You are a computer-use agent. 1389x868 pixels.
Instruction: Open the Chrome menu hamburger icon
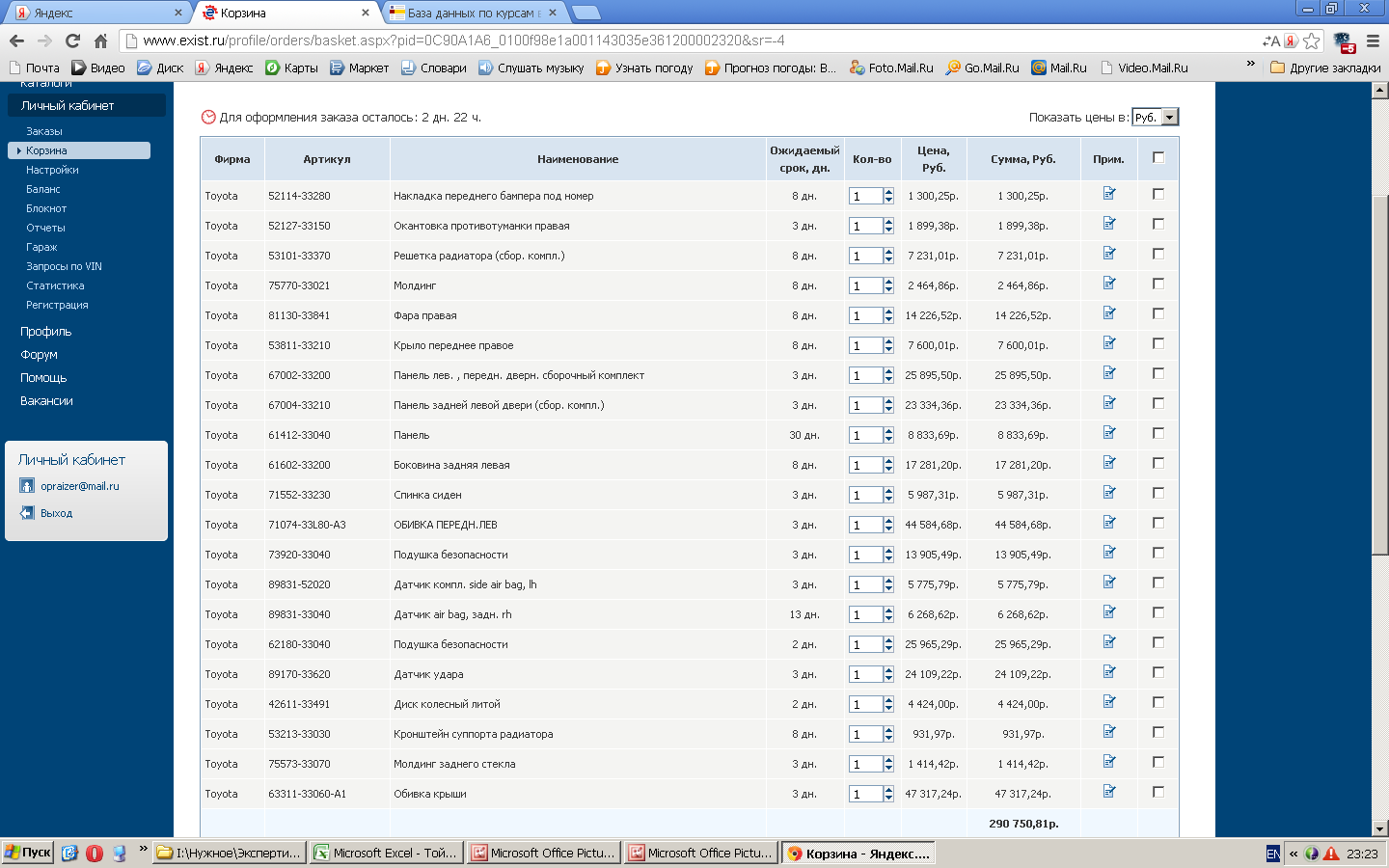(x=1373, y=41)
